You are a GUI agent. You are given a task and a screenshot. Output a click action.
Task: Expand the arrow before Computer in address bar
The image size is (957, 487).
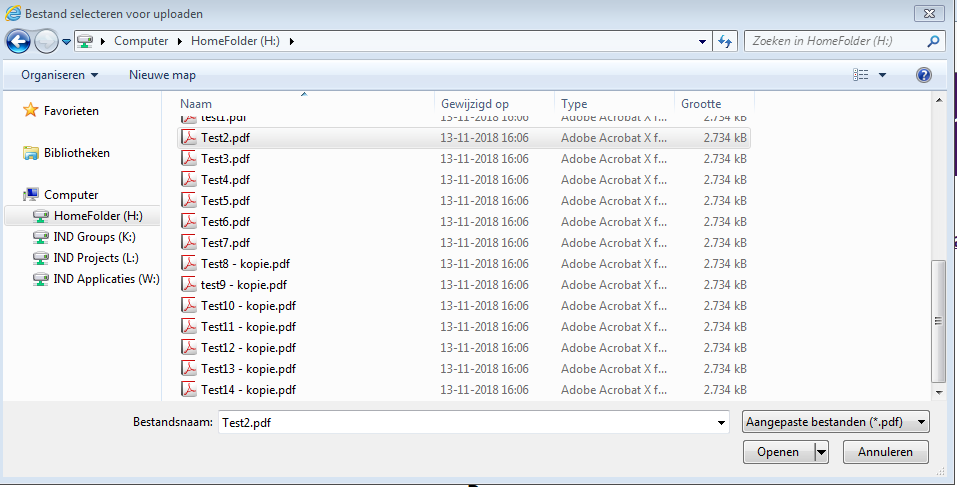tap(101, 41)
